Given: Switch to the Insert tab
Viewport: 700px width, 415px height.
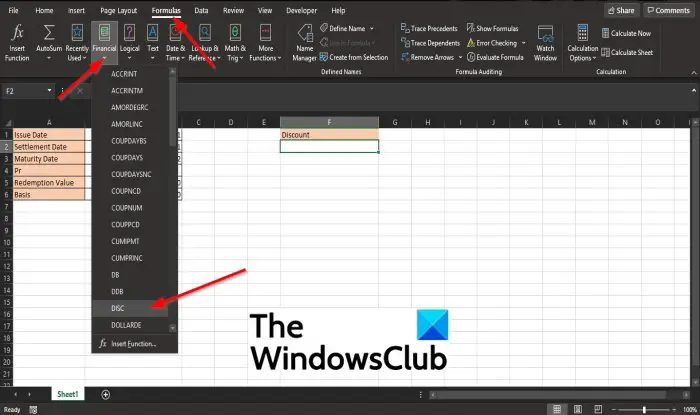Looking at the screenshot, I should pos(76,10).
